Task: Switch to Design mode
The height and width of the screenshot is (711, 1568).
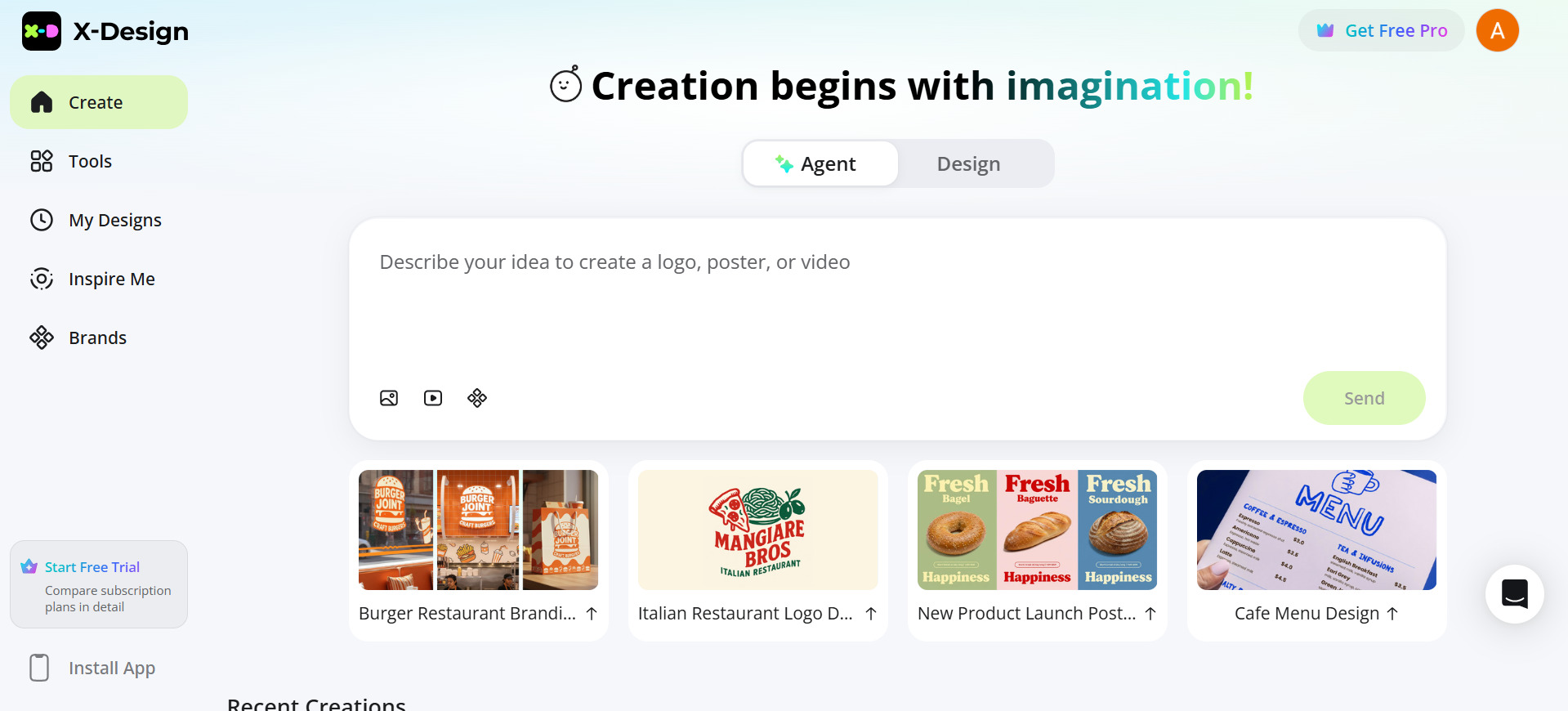Action: click(x=968, y=164)
